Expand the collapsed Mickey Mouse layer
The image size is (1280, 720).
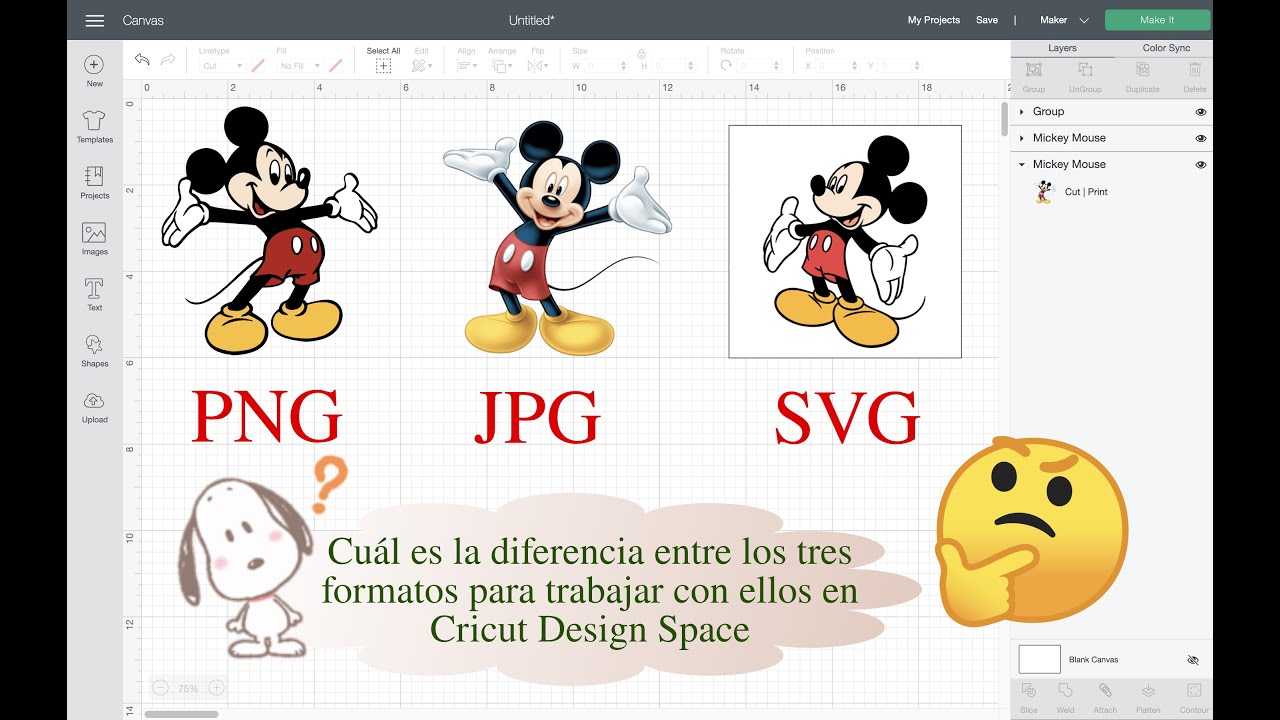tap(1022, 138)
